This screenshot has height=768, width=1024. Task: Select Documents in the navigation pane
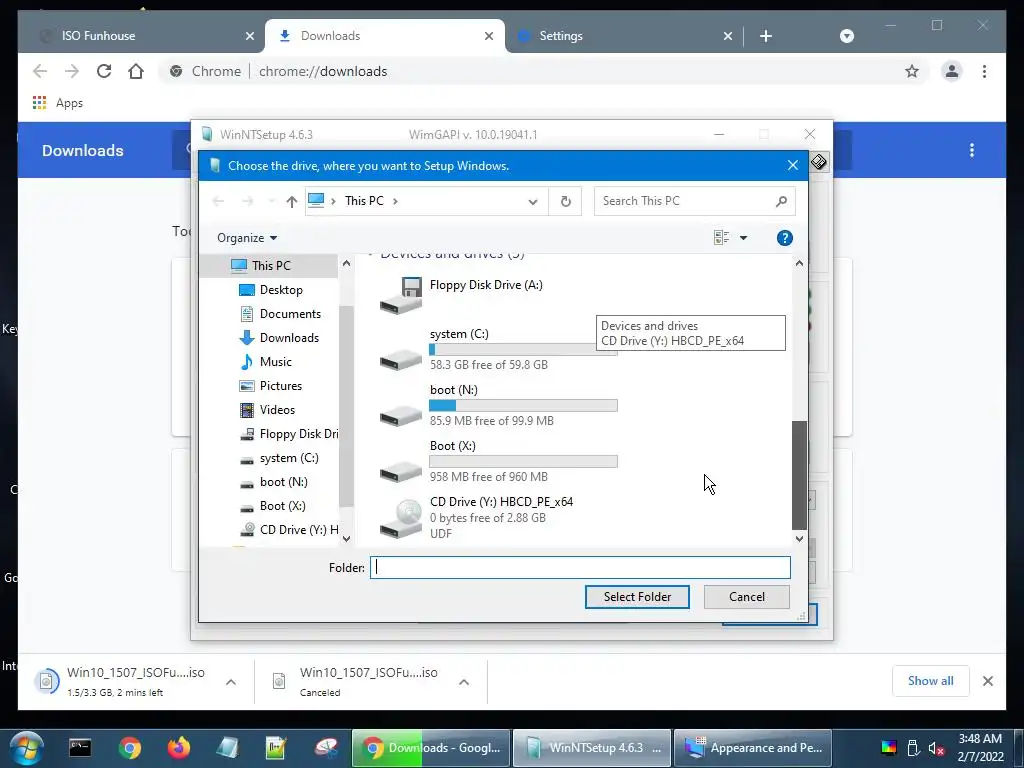290,314
